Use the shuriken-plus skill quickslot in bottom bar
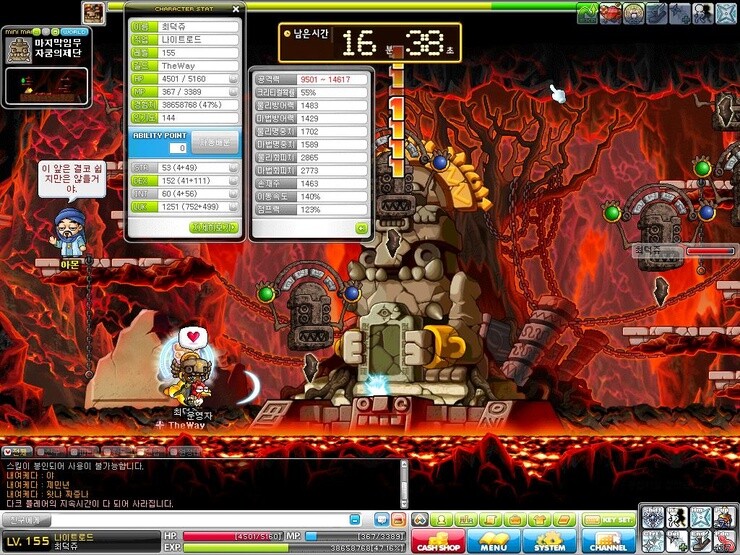 (x=677, y=542)
